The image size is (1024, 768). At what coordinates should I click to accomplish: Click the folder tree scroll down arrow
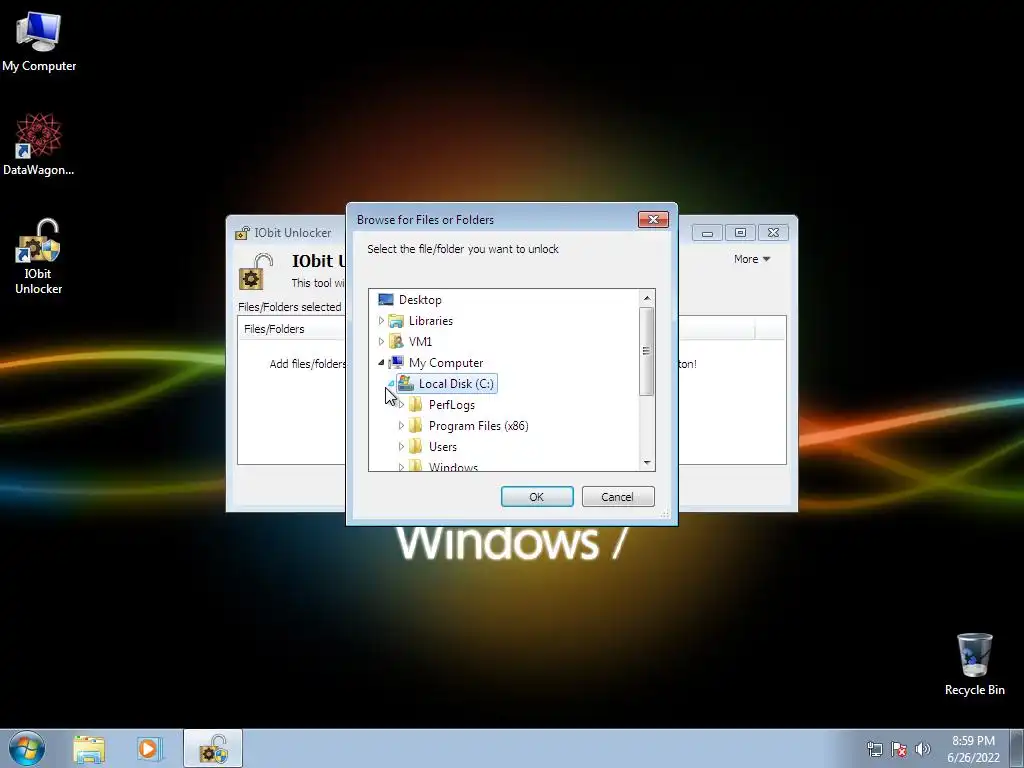(x=647, y=462)
